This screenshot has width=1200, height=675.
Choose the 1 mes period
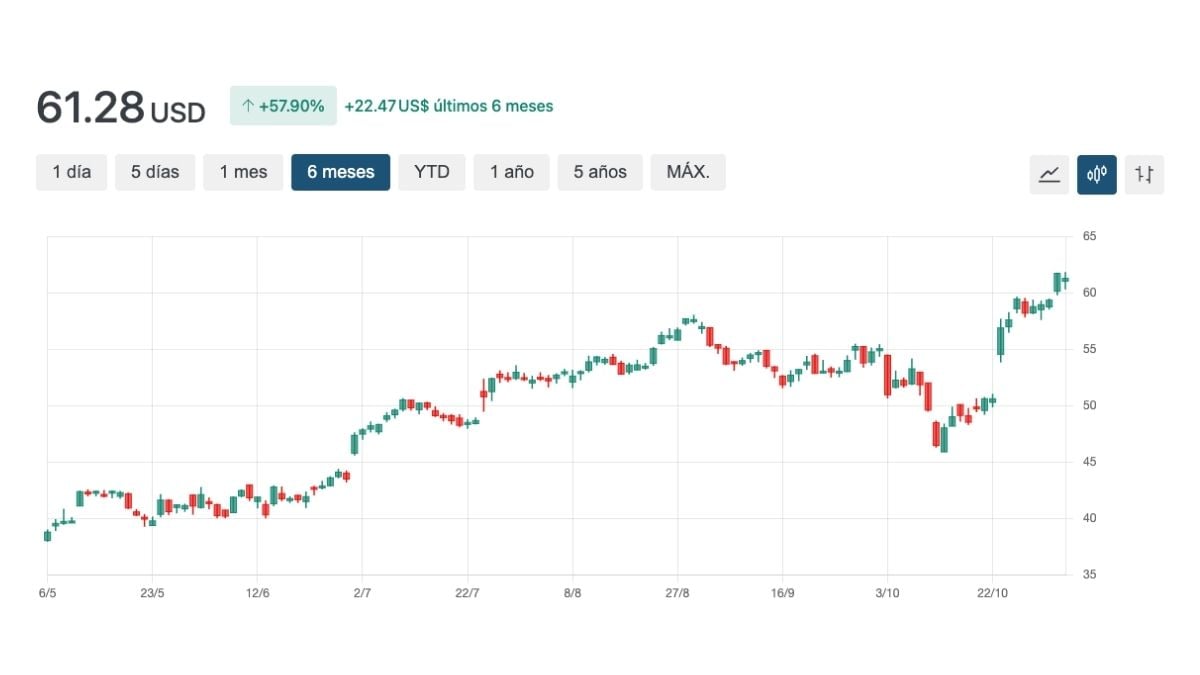click(244, 172)
